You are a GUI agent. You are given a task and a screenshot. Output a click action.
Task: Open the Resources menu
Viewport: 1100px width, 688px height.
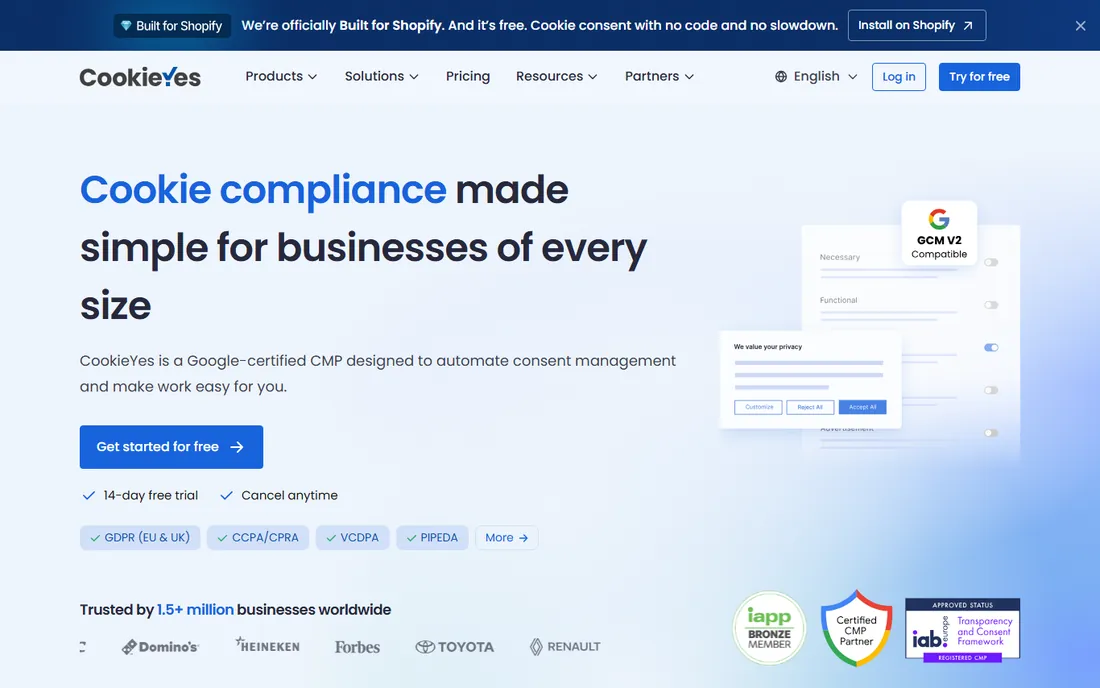point(556,76)
